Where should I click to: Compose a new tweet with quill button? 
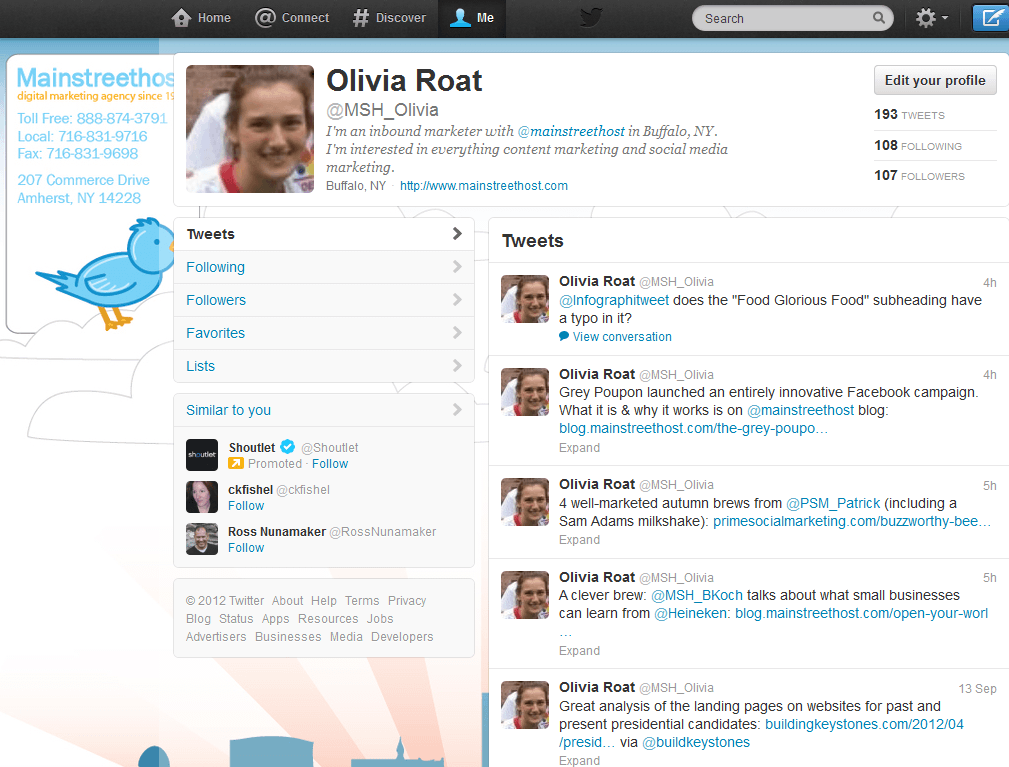tap(990, 17)
